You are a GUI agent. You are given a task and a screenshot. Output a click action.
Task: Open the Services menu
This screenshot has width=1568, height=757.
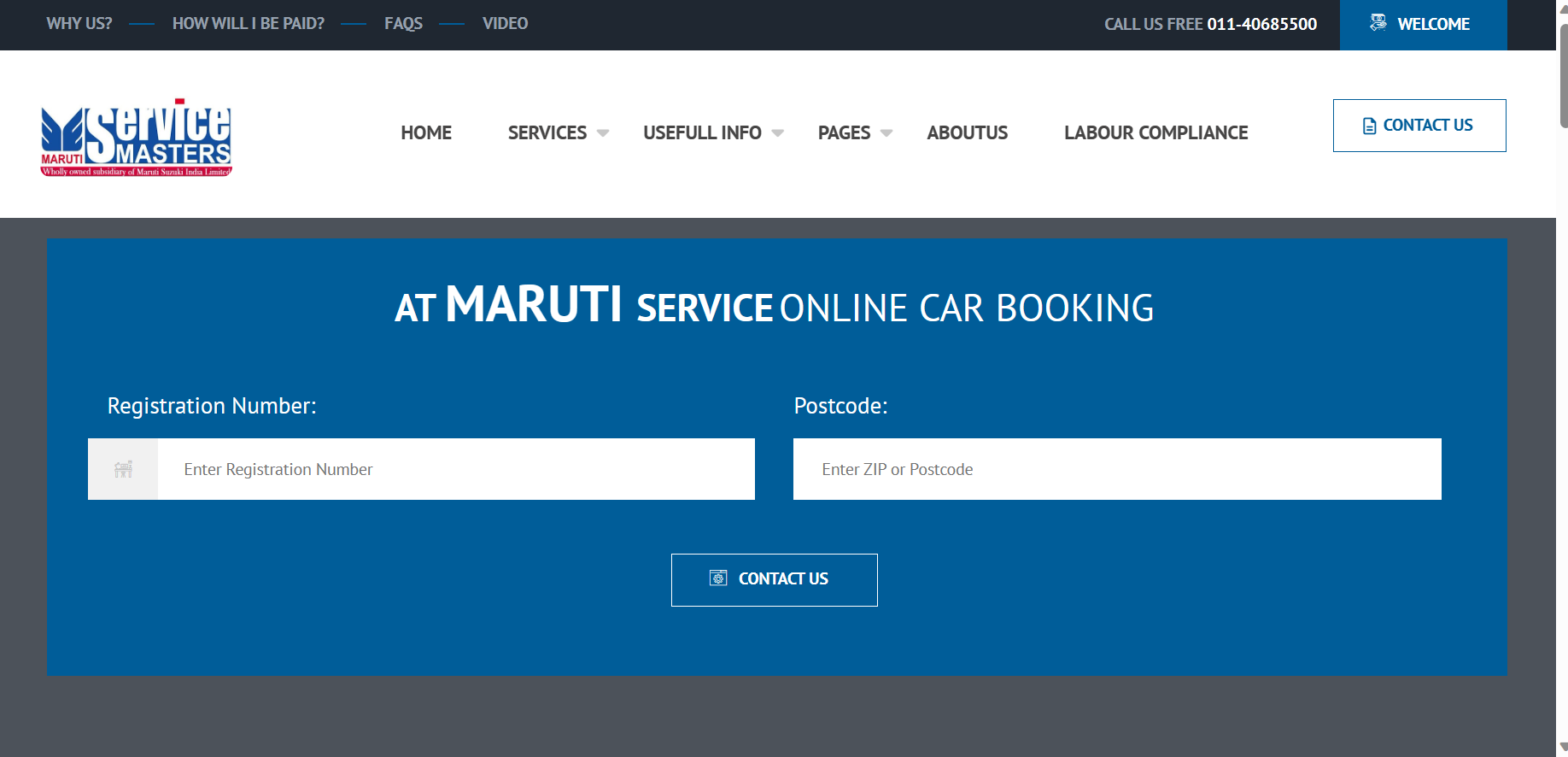[x=547, y=133]
